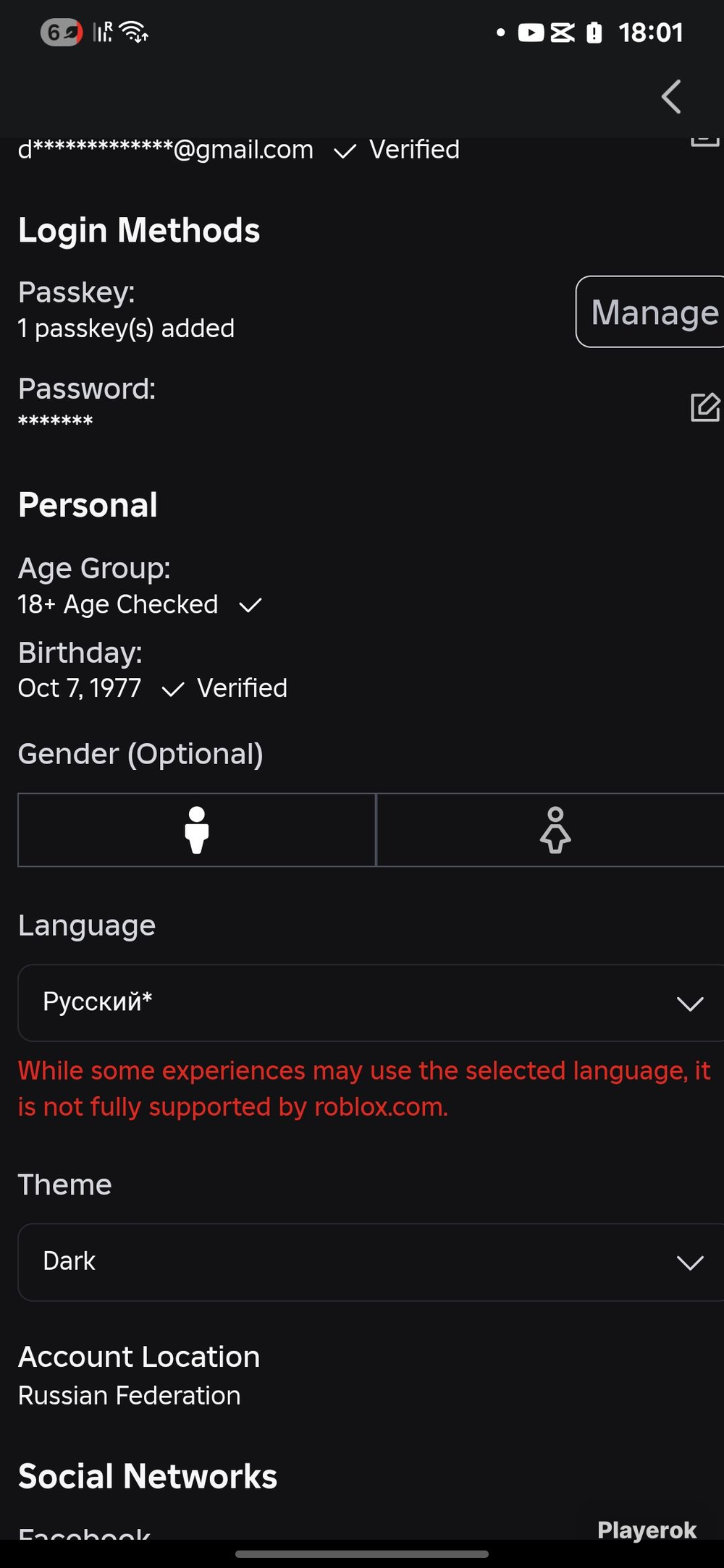Click the checkmark beside 18+ Age Checked
The height and width of the screenshot is (1568, 724).
pyautogui.click(x=250, y=605)
